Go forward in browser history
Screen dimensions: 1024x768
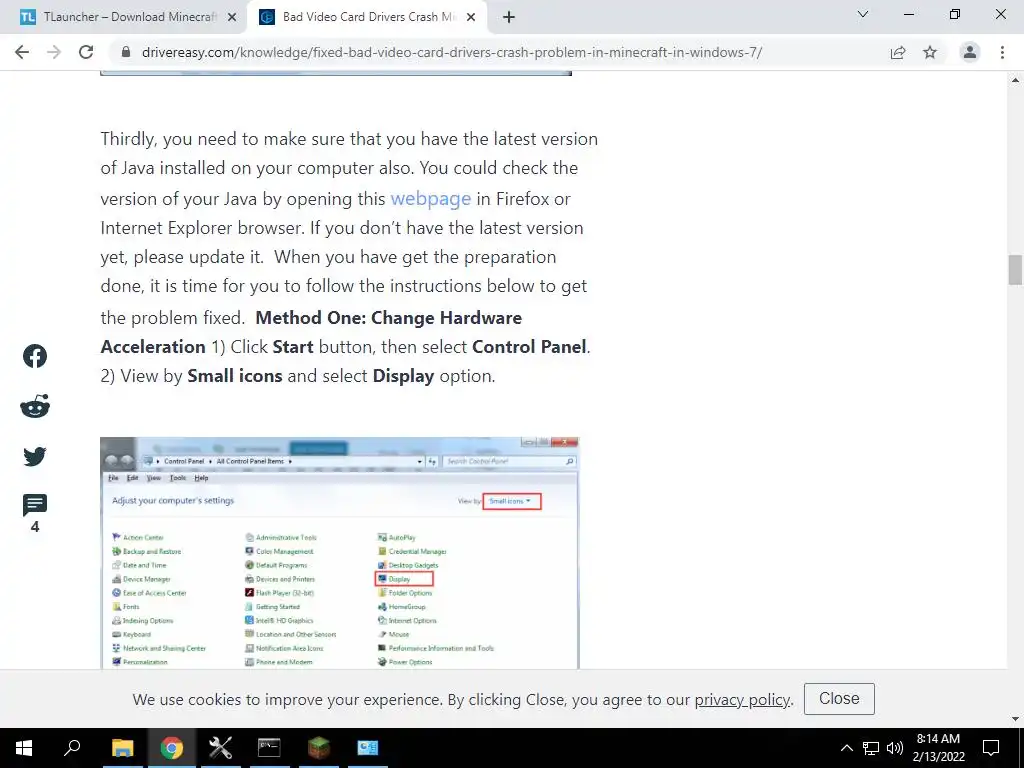pos(54,52)
